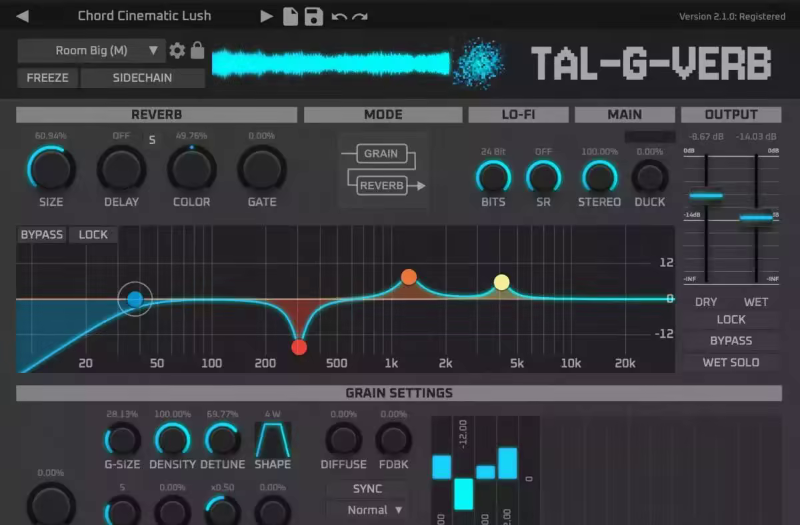Toggle output BYPASS button
Viewport: 800px width, 525px height.
(x=731, y=341)
